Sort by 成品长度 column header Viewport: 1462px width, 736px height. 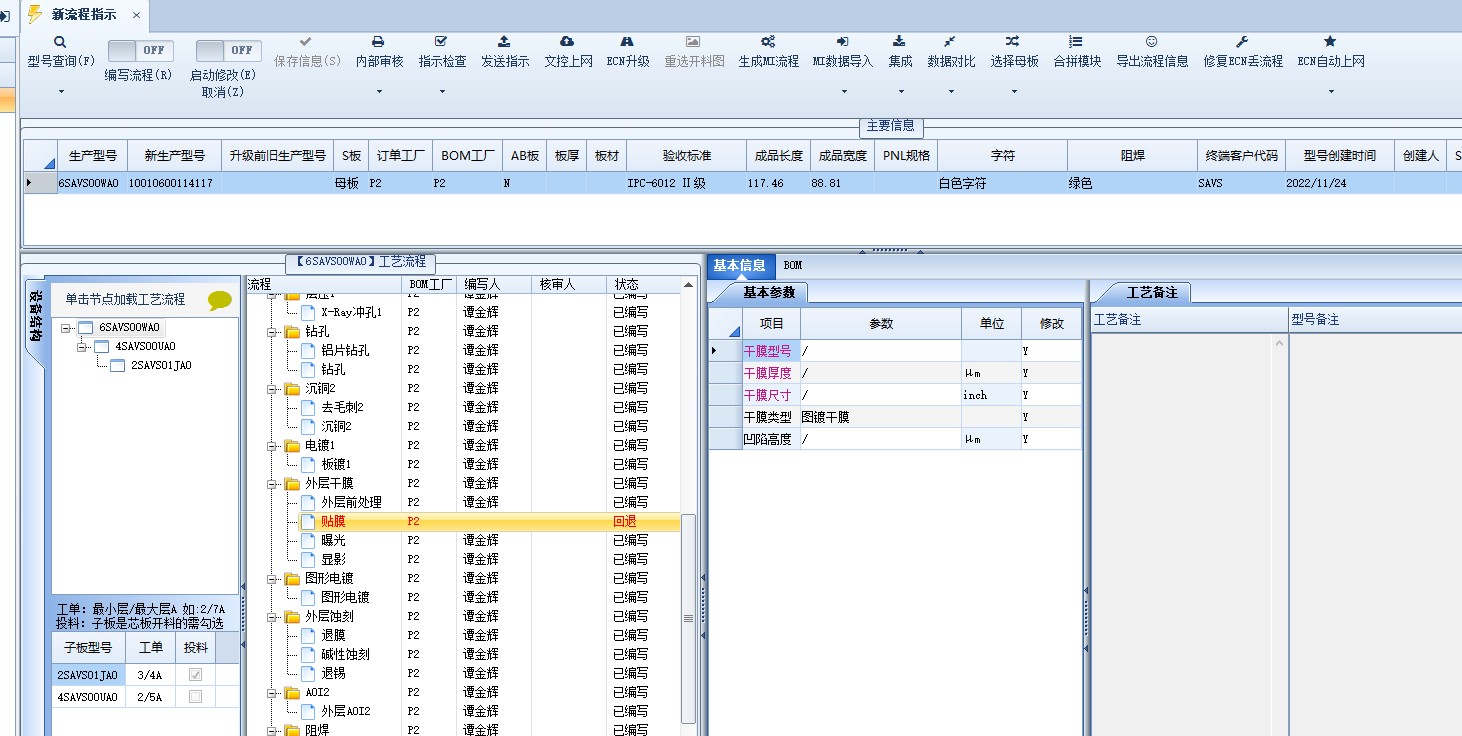coord(778,156)
